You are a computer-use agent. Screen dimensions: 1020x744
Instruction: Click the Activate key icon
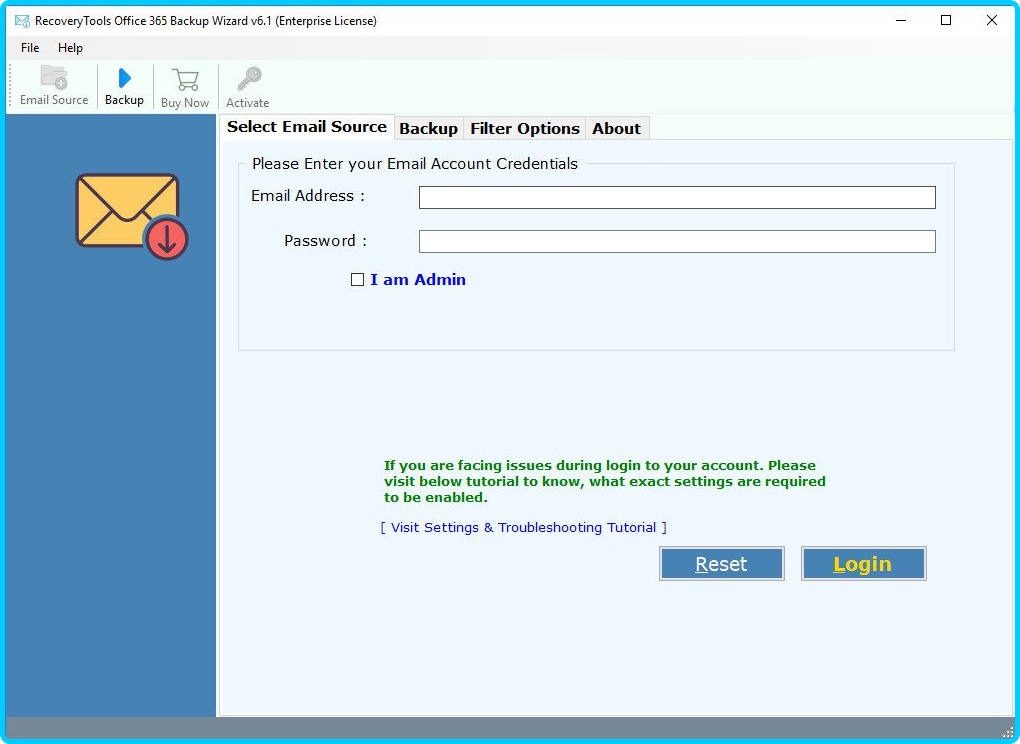(x=248, y=80)
